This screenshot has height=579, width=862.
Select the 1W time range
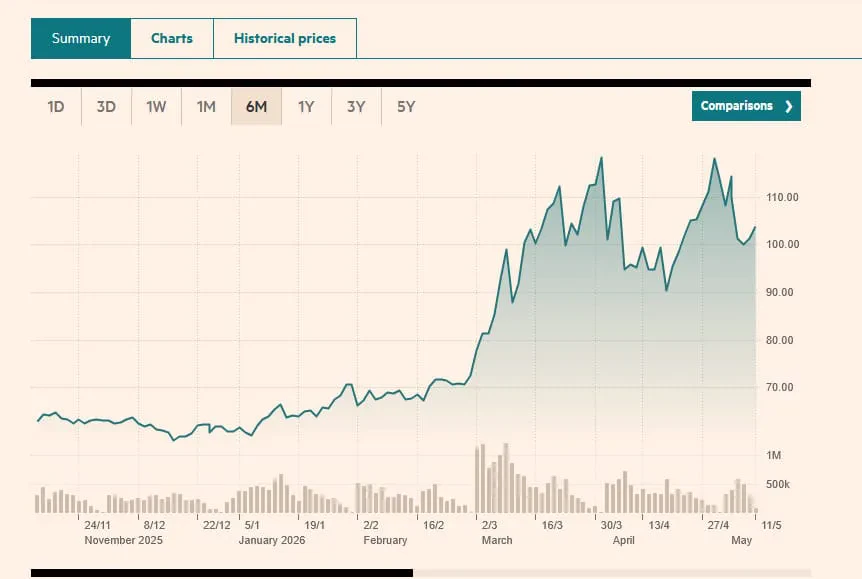tap(156, 107)
